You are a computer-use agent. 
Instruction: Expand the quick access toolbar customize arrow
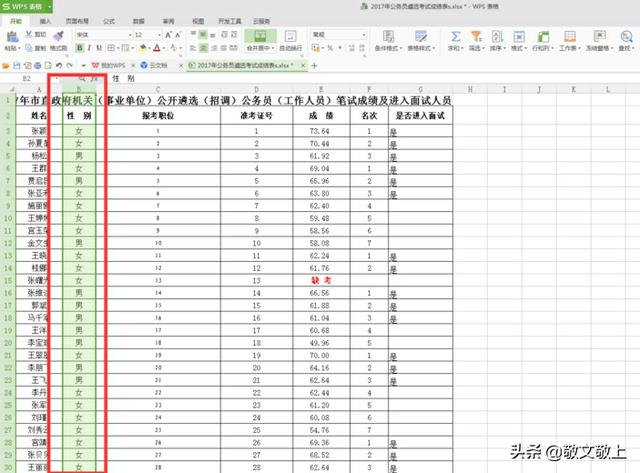[83, 65]
